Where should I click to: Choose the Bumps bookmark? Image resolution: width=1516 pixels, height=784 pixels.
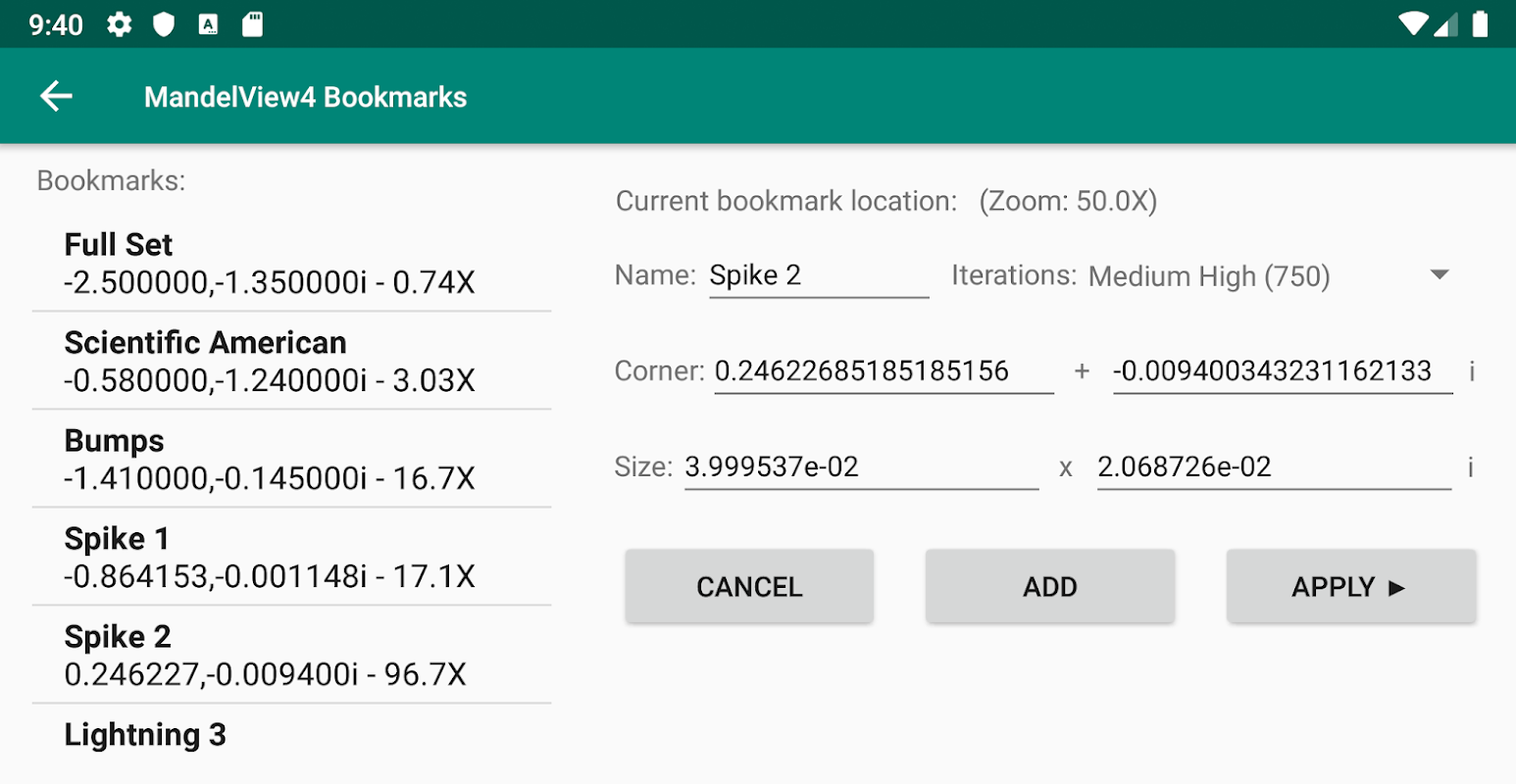(291, 459)
